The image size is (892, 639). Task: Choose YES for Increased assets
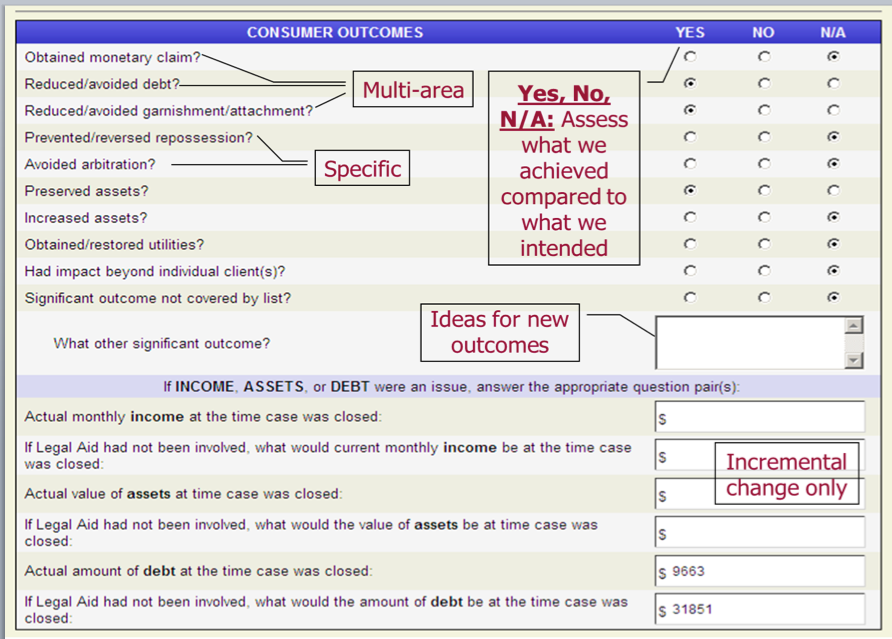click(690, 217)
